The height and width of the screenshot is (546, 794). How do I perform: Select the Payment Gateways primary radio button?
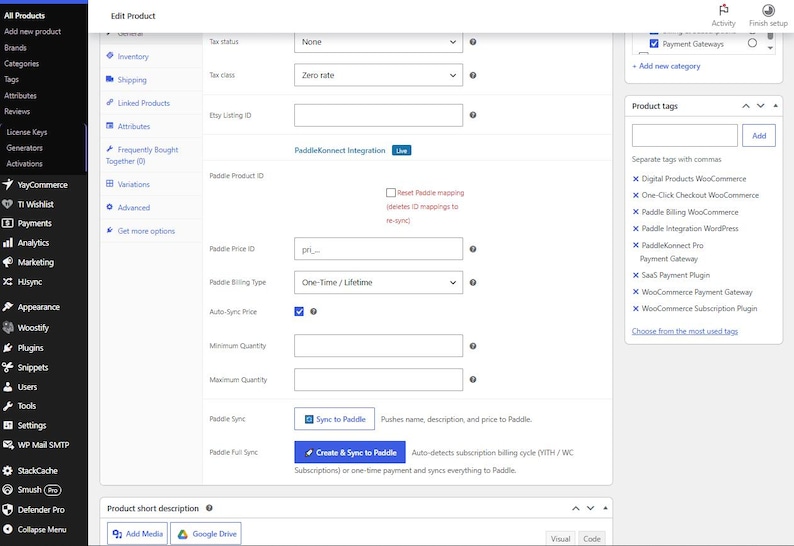752,43
